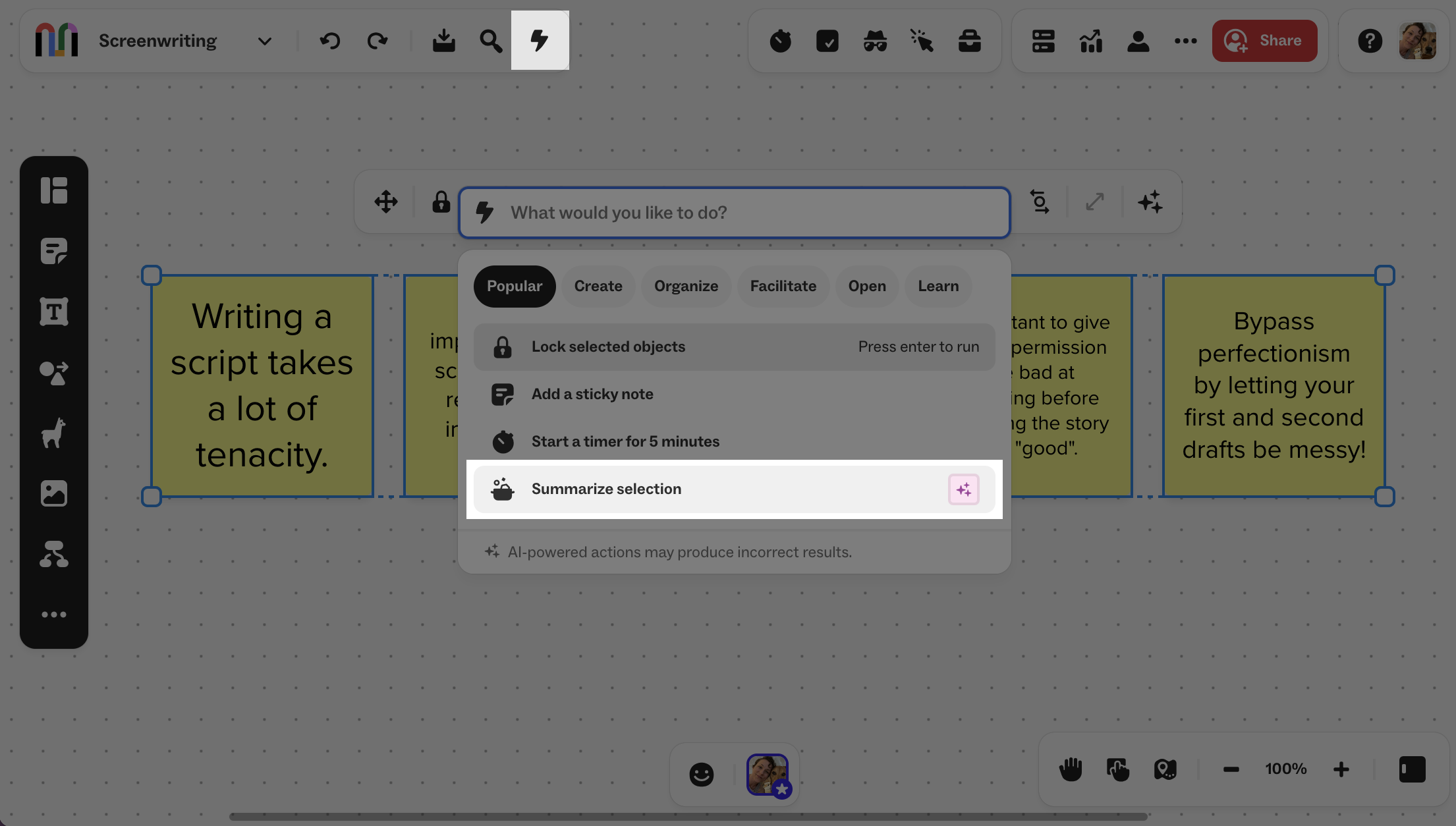The width and height of the screenshot is (1456, 826).
Task: Open the voting checkmark tool
Action: (x=827, y=41)
